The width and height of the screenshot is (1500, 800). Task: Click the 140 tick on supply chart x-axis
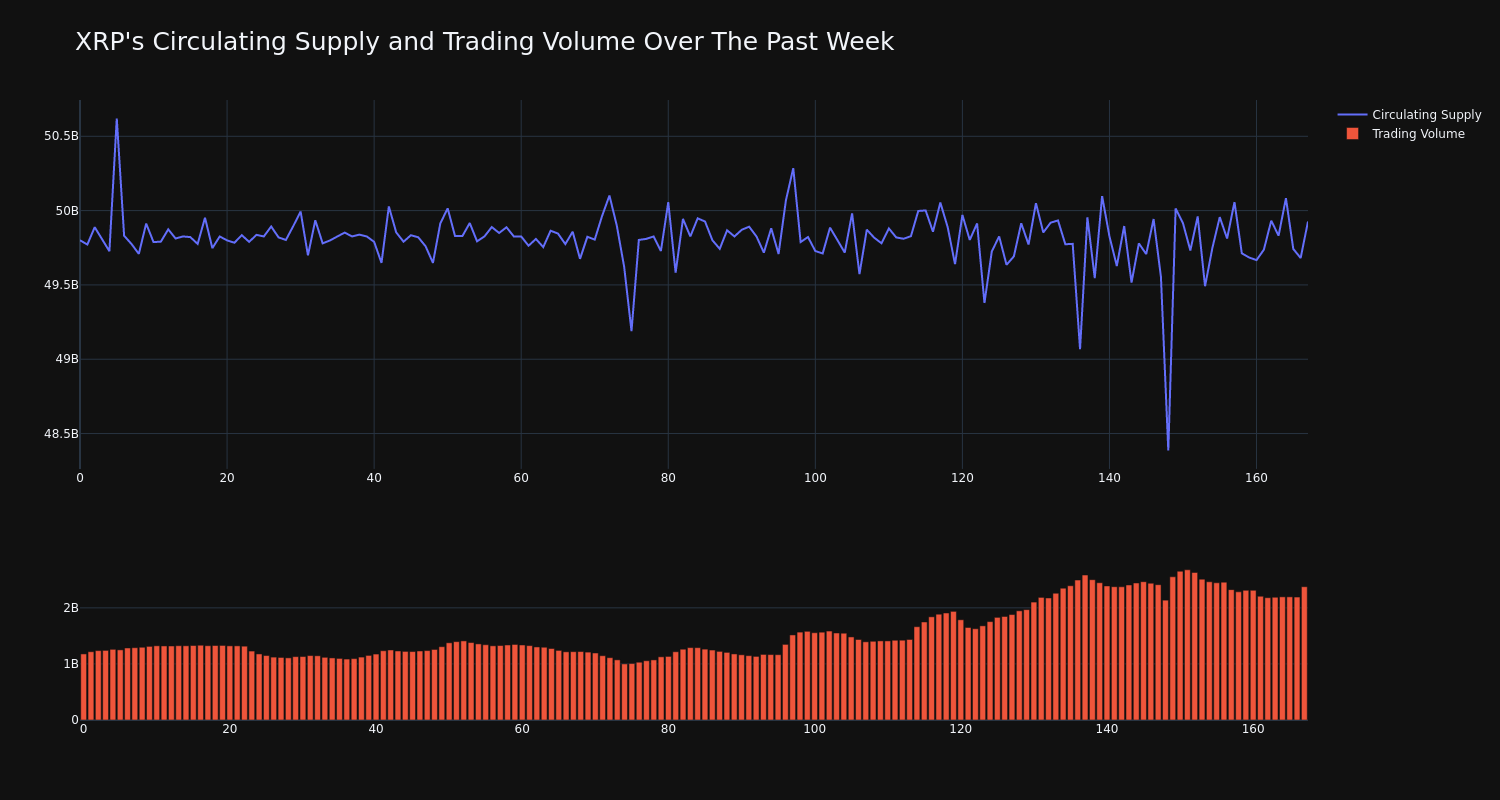point(1109,478)
